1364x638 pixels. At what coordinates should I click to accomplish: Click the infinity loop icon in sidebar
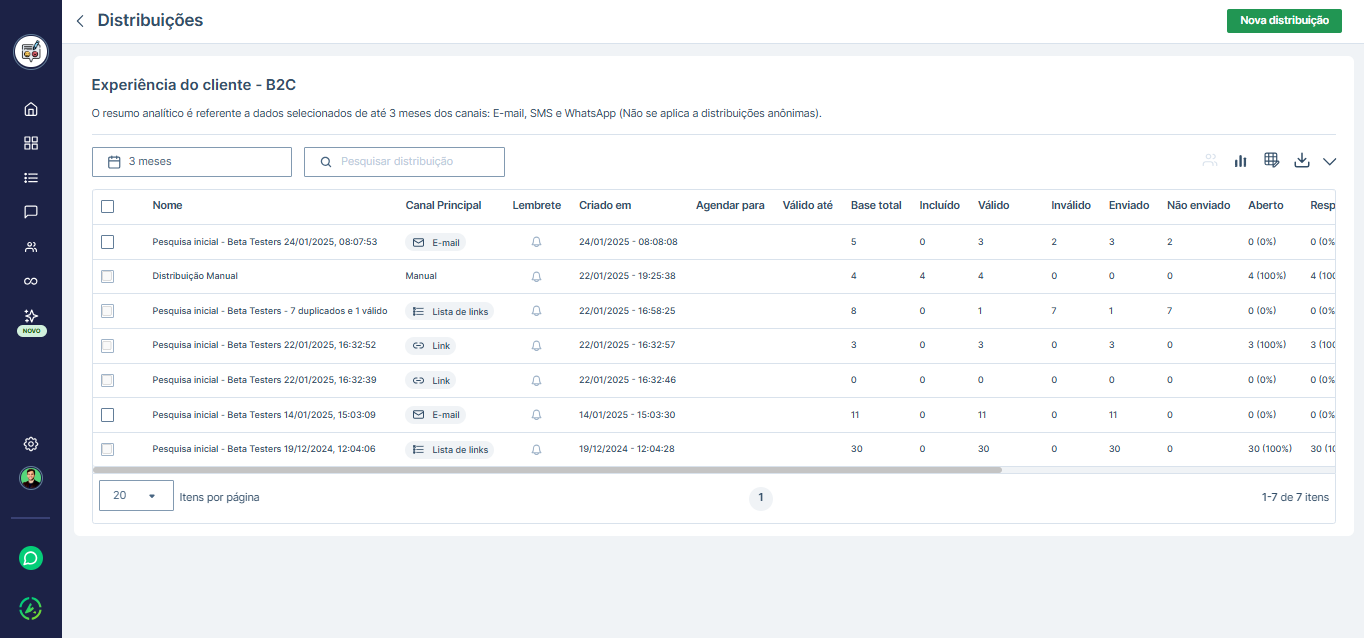(31, 281)
